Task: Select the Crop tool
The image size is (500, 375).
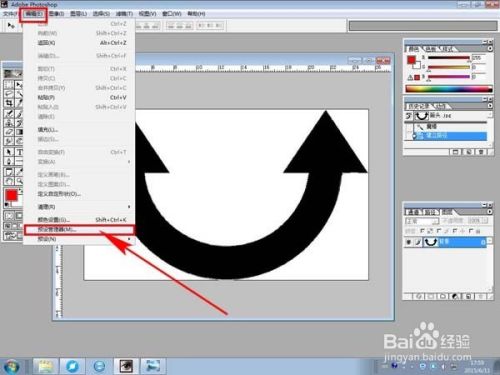Action: click(x=9, y=103)
